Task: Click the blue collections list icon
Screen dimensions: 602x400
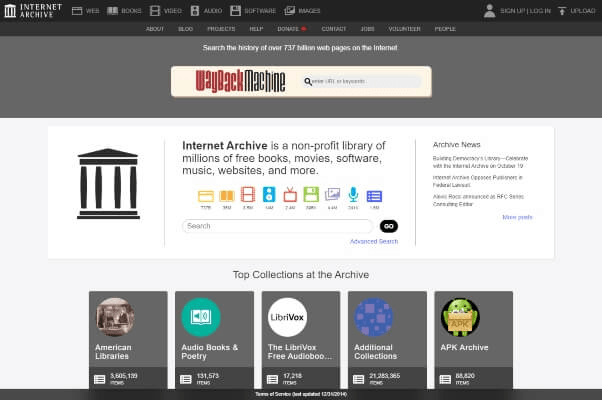Action: coord(374,196)
